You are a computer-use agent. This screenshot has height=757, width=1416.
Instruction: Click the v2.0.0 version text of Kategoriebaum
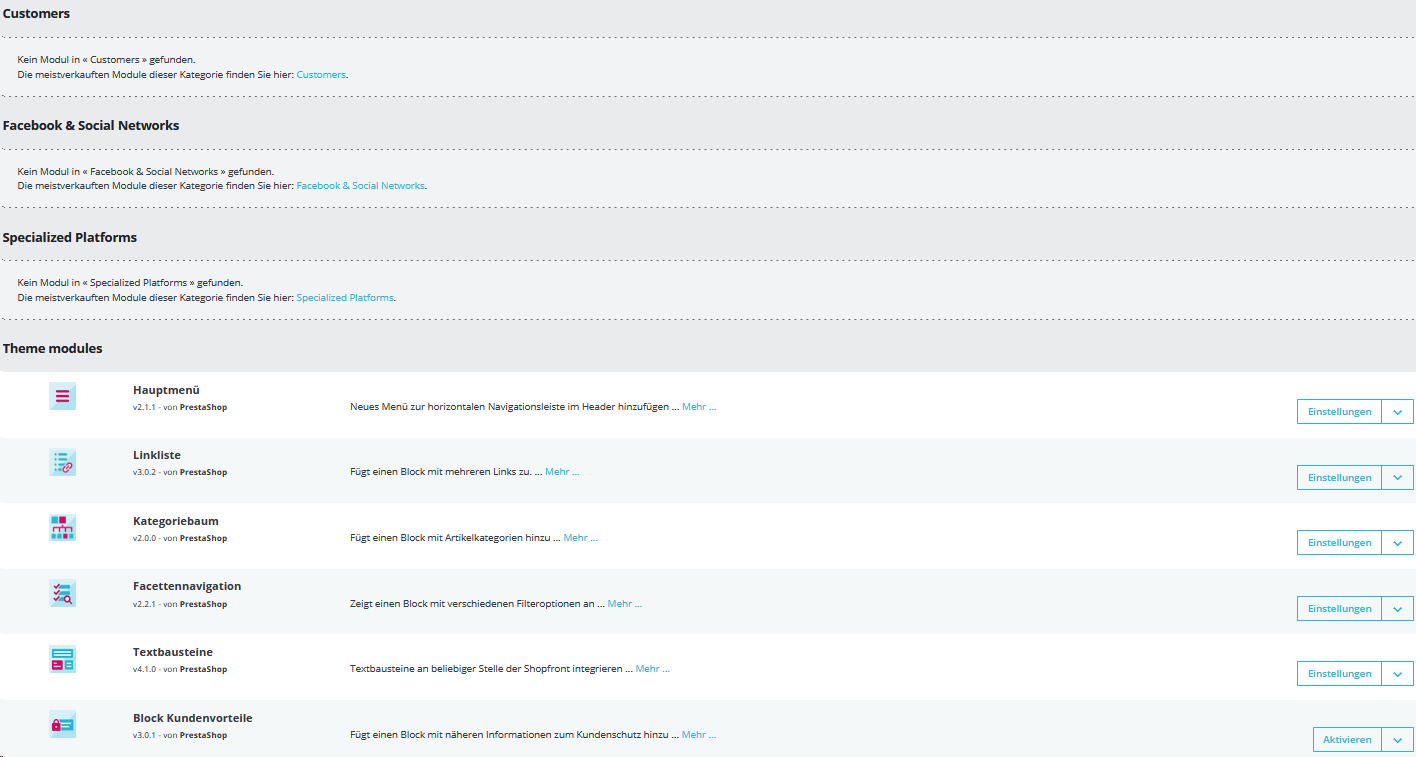(x=145, y=539)
